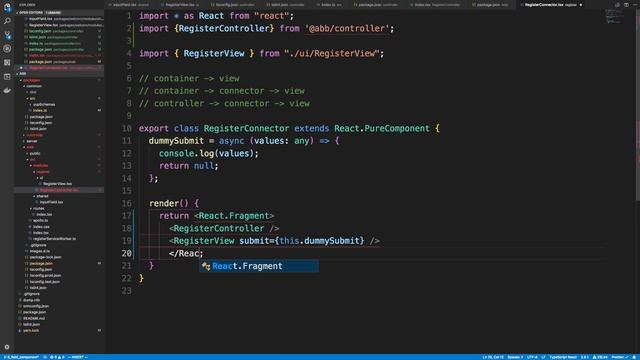Open the Debug view in the activity bar

[x=7, y=49]
